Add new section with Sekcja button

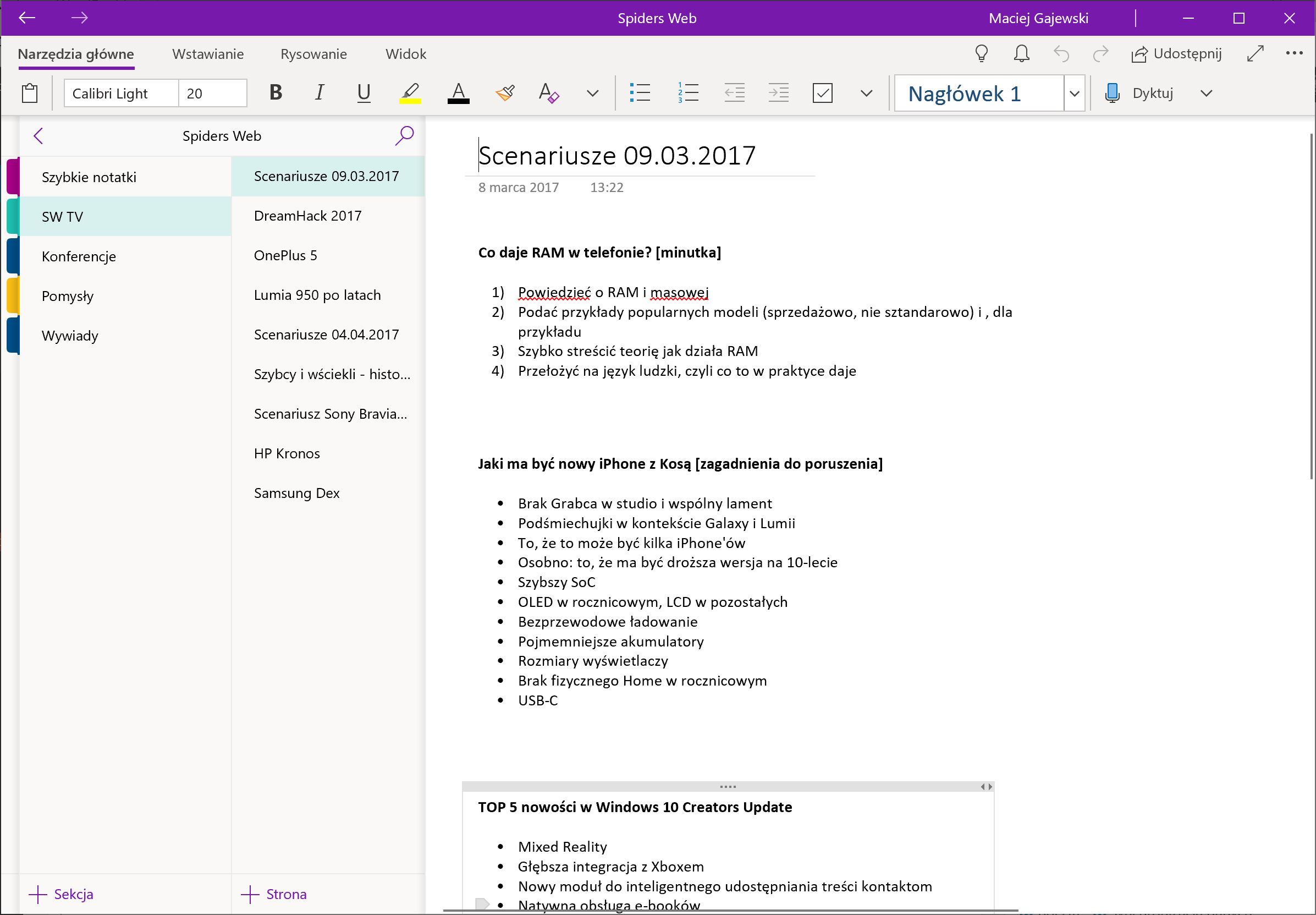point(60,894)
